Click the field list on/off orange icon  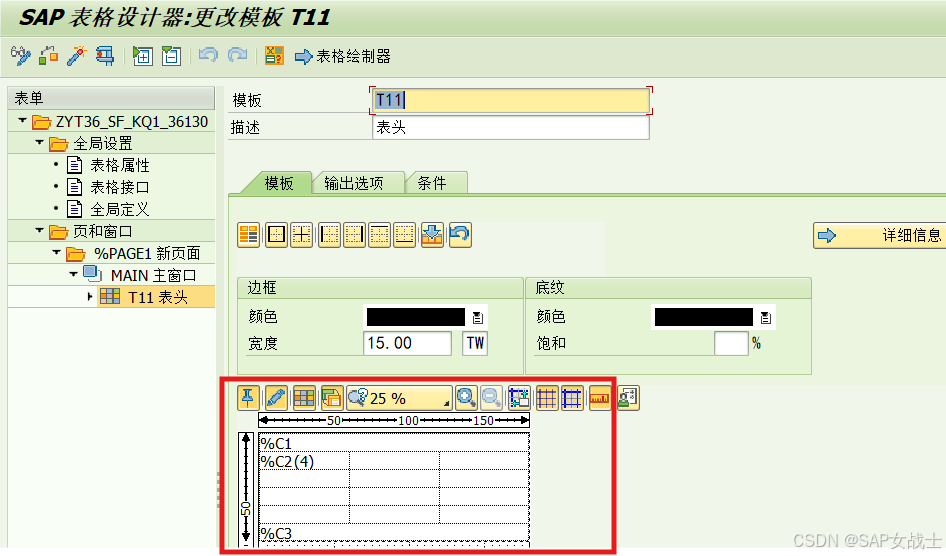pos(274,55)
